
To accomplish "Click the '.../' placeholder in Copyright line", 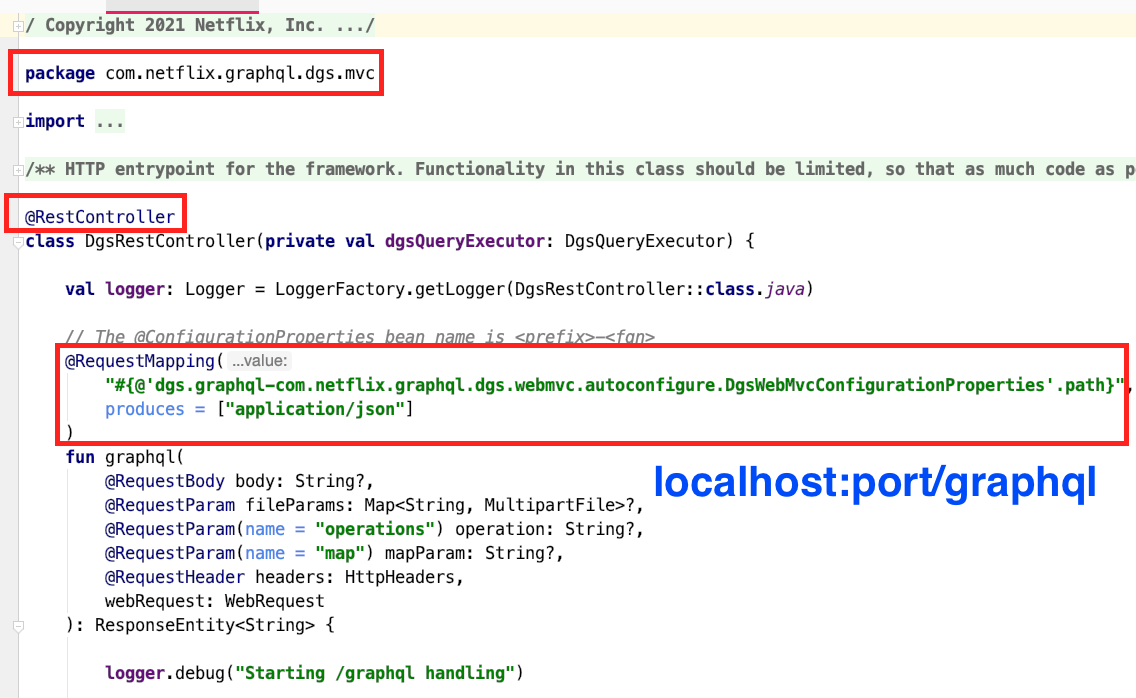I will pyautogui.click(x=355, y=25).
